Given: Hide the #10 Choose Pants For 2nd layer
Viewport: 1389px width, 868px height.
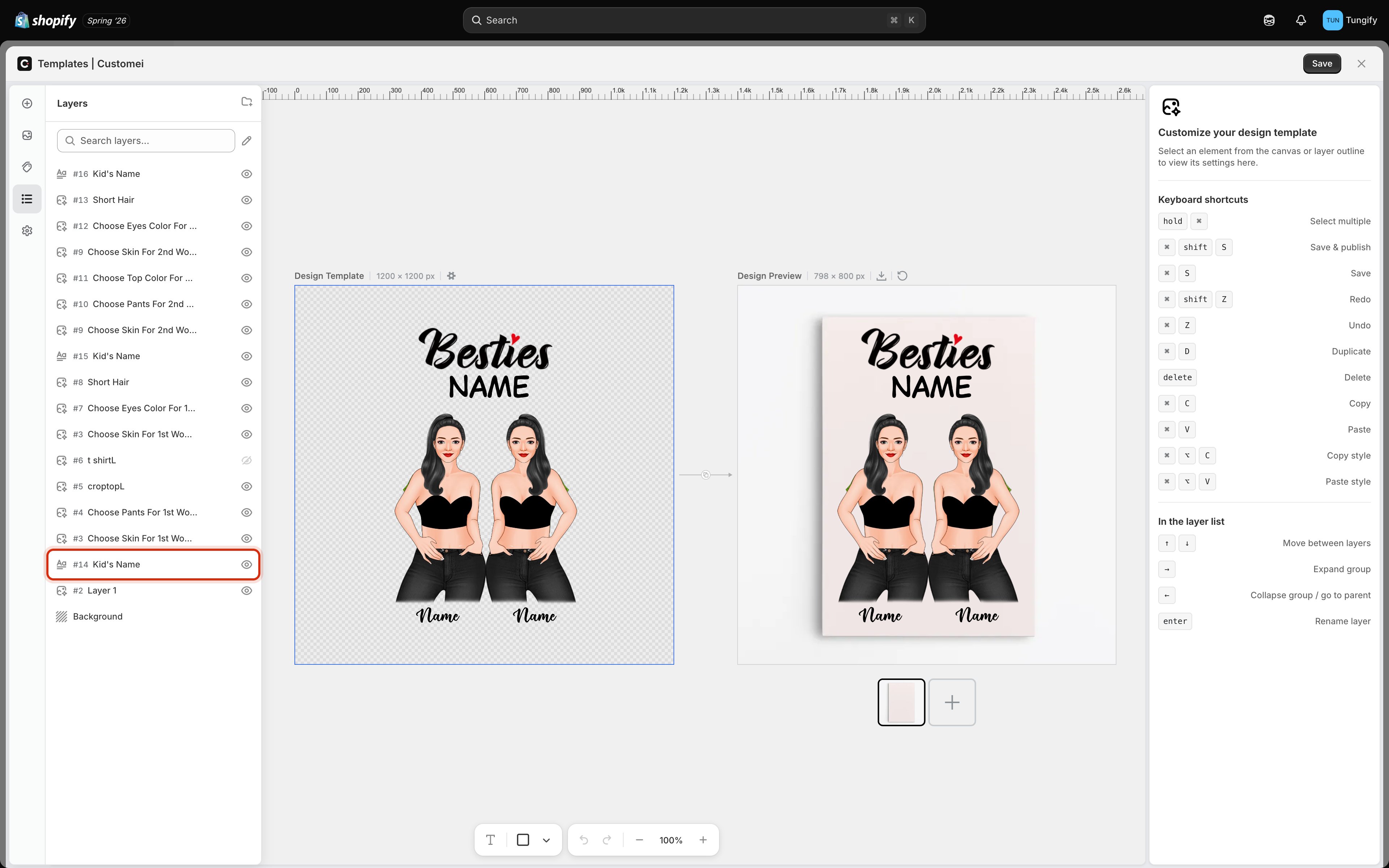Looking at the screenshot, I should point(247,304).
